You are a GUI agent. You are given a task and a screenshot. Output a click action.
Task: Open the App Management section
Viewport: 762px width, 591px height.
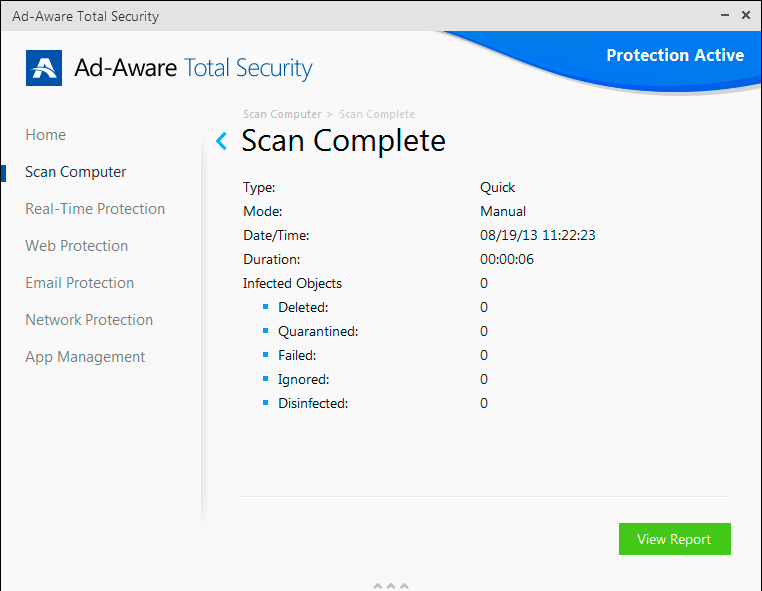tap(85, 357)
